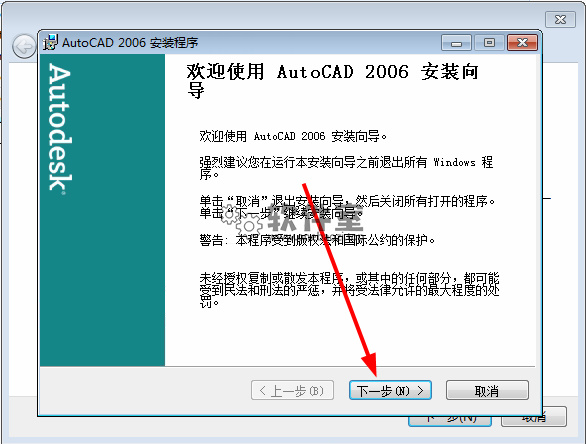Continue setup with the 下一步(N) button

[390, 391]
